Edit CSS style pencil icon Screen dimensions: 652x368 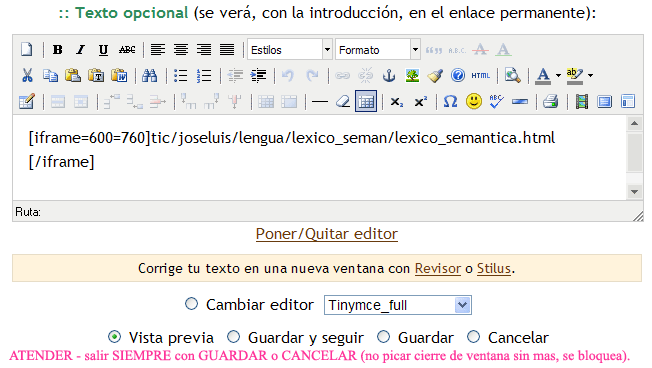point(27,101)
